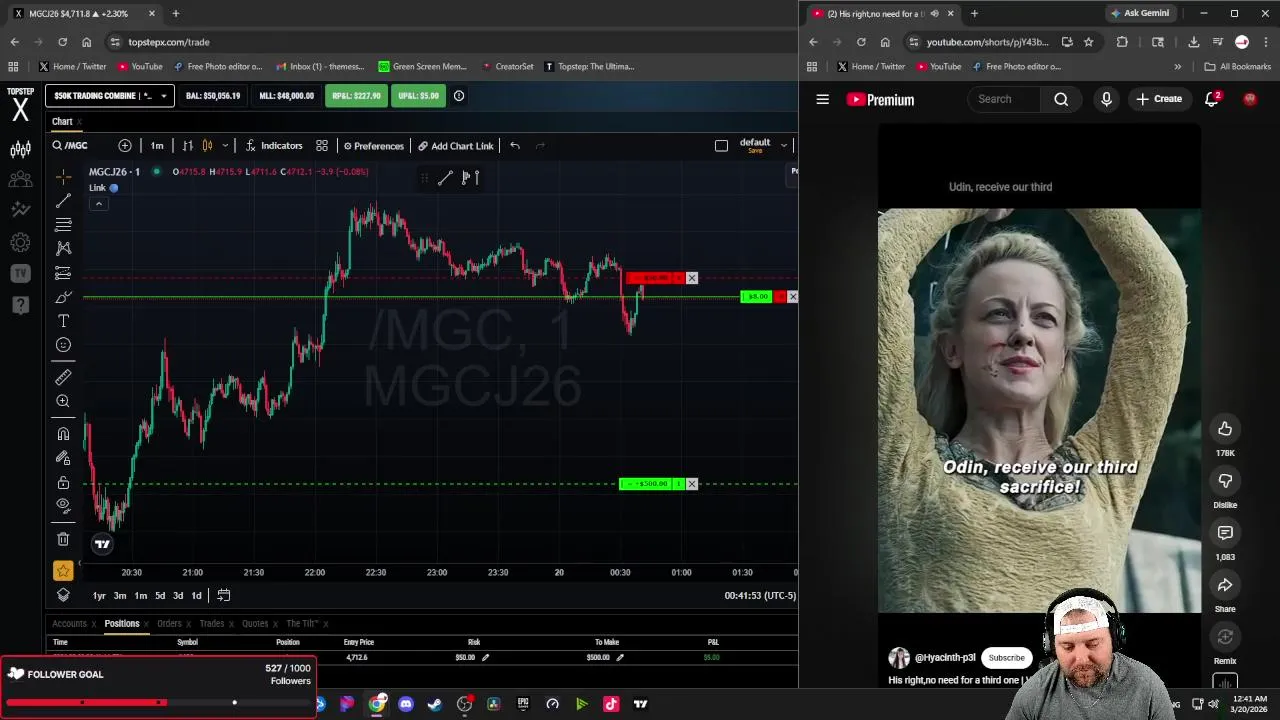Open the Indicators dialog
The width and height of the screenshot is (1280, 720).
tap(274, 146)
